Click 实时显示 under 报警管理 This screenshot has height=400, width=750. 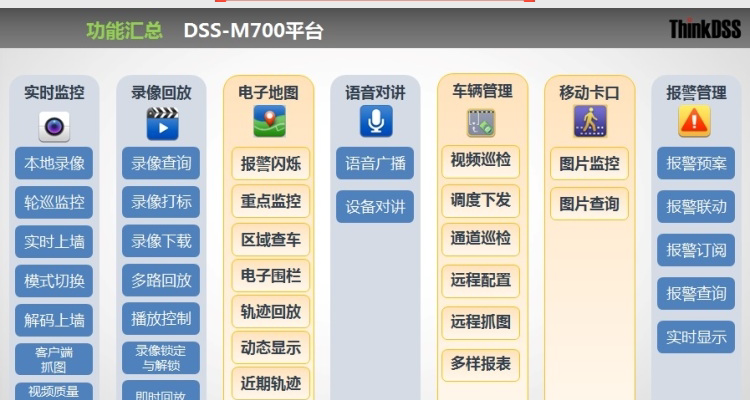coord(696,337)
